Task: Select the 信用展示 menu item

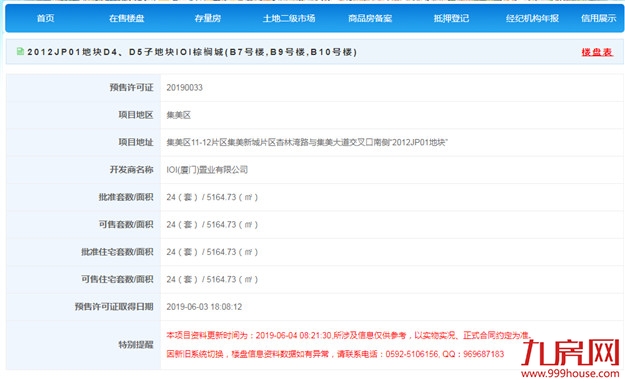Action: [x=599, y=18]
